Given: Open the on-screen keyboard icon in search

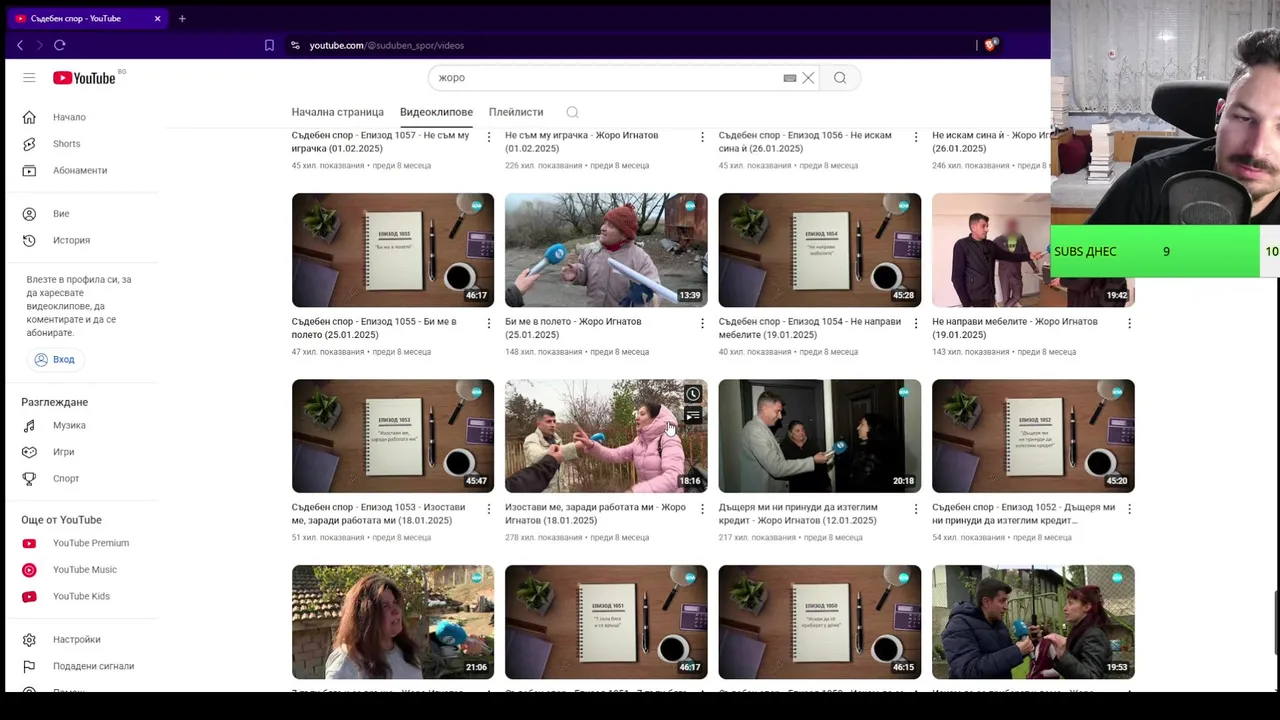Looking at the screenshot, I should [790, 78].
